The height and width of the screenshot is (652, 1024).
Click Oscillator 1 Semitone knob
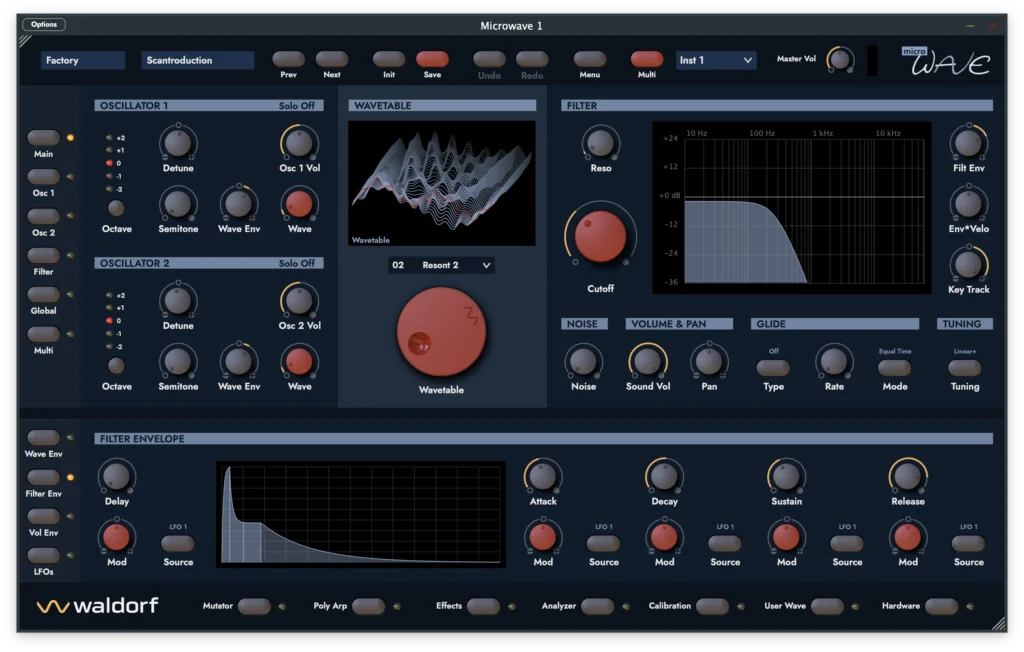[x=178, y=204]
